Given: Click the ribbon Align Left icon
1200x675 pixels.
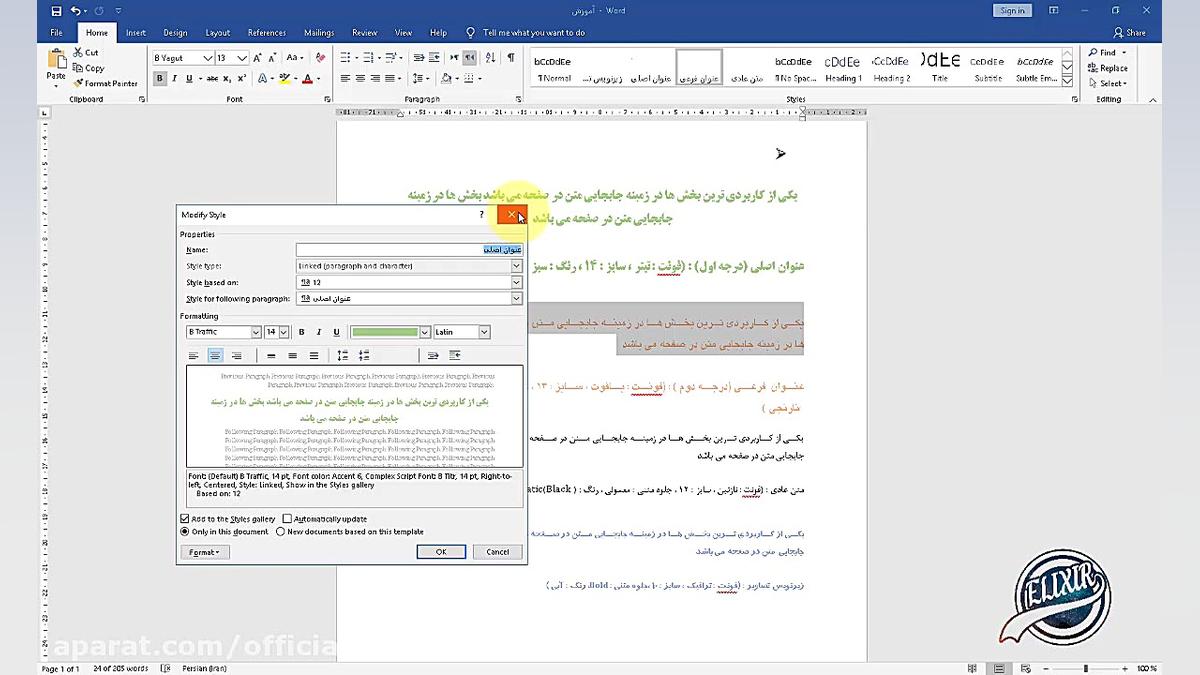Looking at the screenshot, I should click(346, 78).
